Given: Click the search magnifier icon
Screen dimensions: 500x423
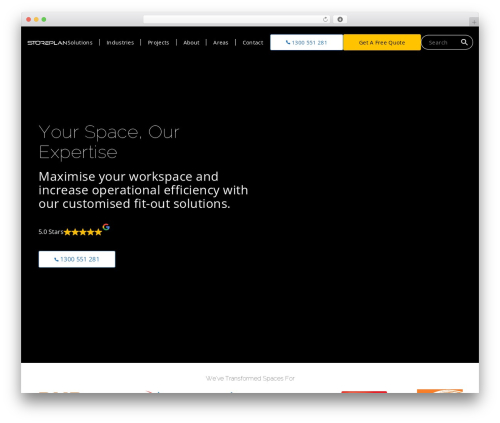Looking at the screenshot, I should 464,42.
